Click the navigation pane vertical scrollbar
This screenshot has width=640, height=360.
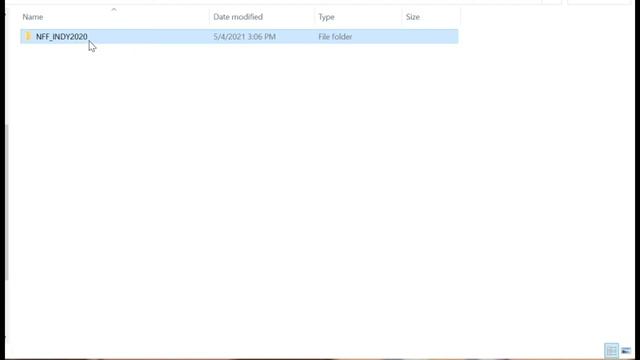click(7, 202)
